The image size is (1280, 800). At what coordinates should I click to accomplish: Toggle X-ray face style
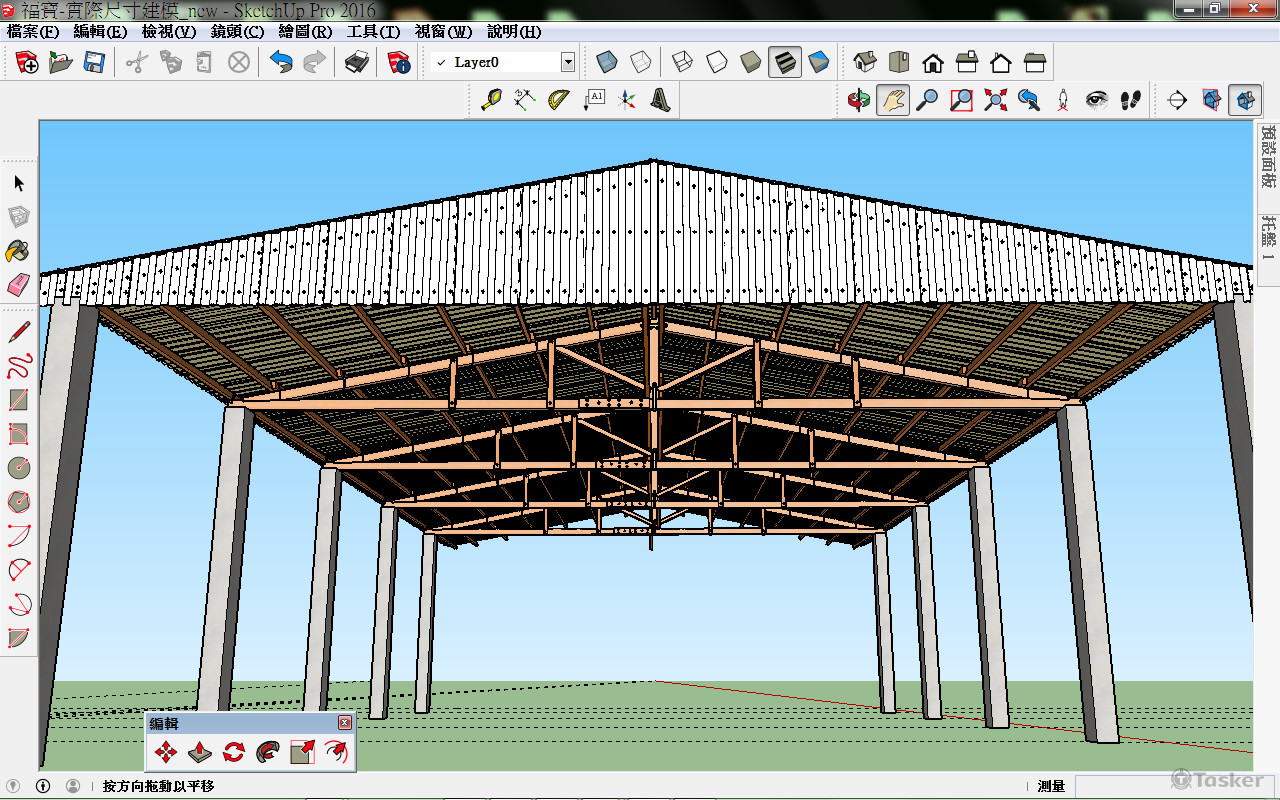pos(606,63)
